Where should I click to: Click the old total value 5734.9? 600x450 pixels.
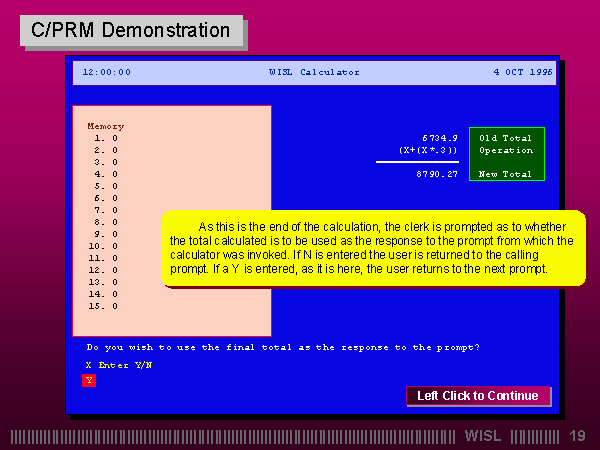pos(439,138)
